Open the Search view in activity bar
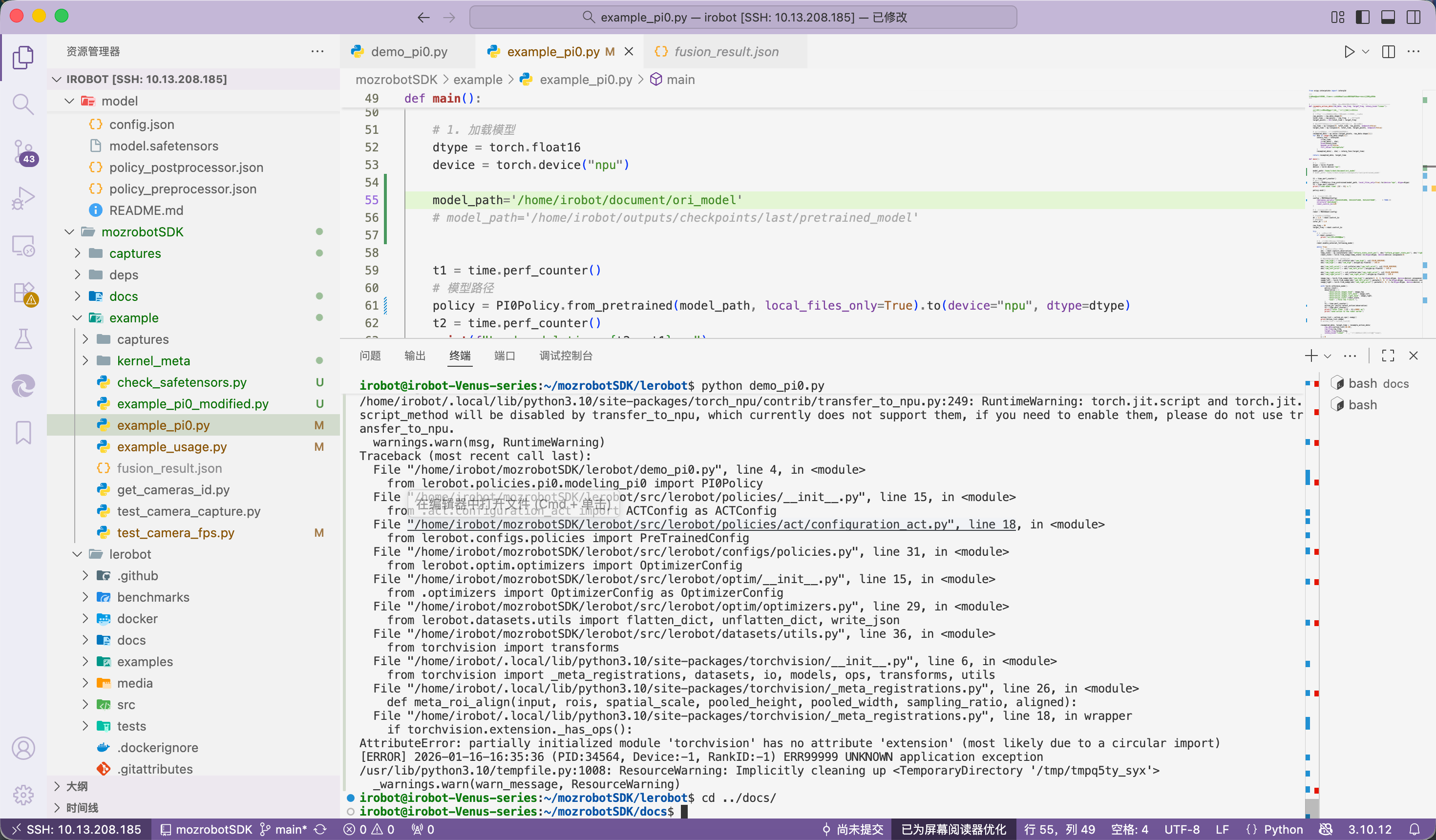Viewport: 1436px width, 840px height. [23, 105]
